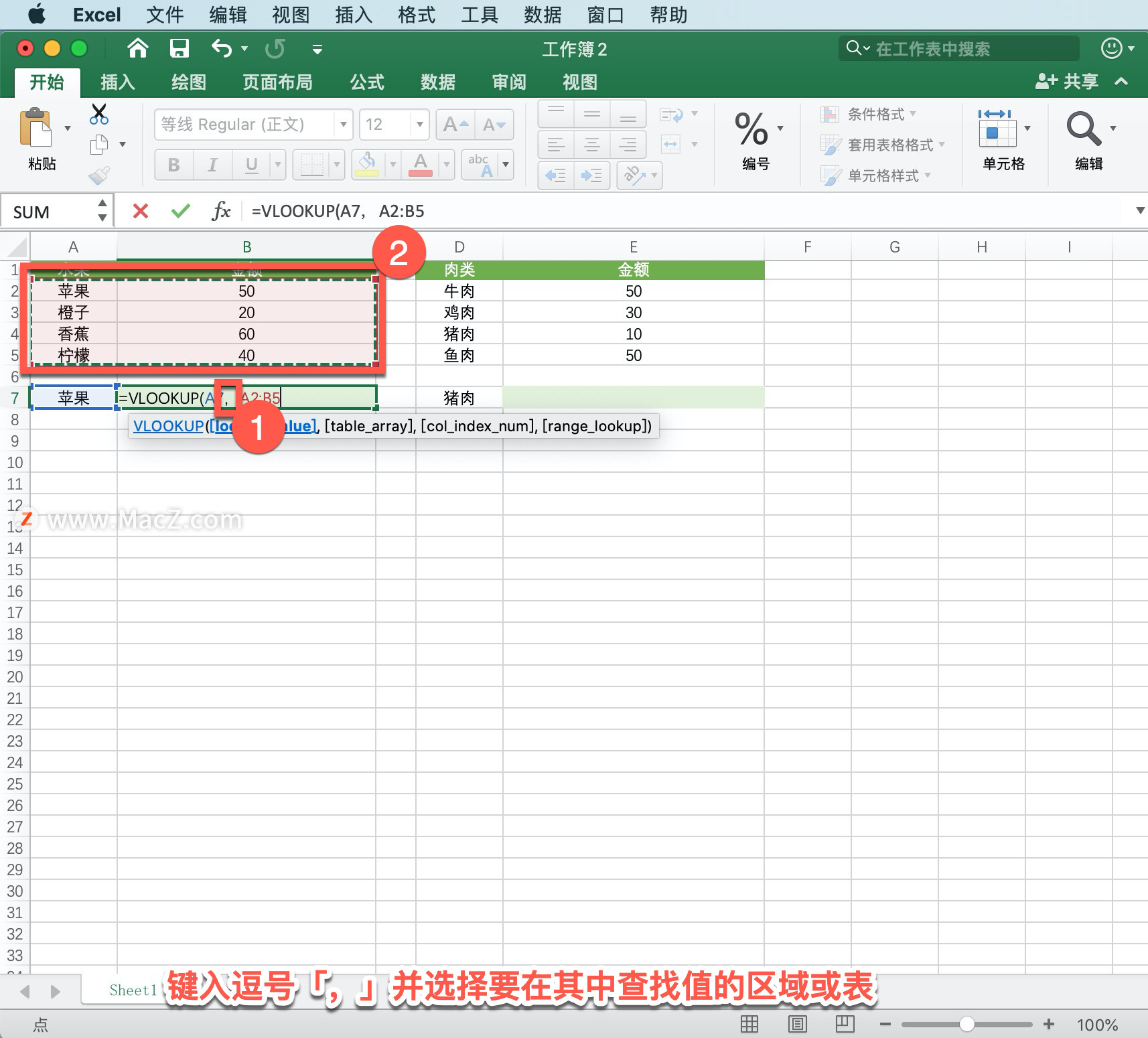Open the Conditional Formatting (条件格式) dropdown
Viewport: 1148px width, 1038px height.
(869, 115)
